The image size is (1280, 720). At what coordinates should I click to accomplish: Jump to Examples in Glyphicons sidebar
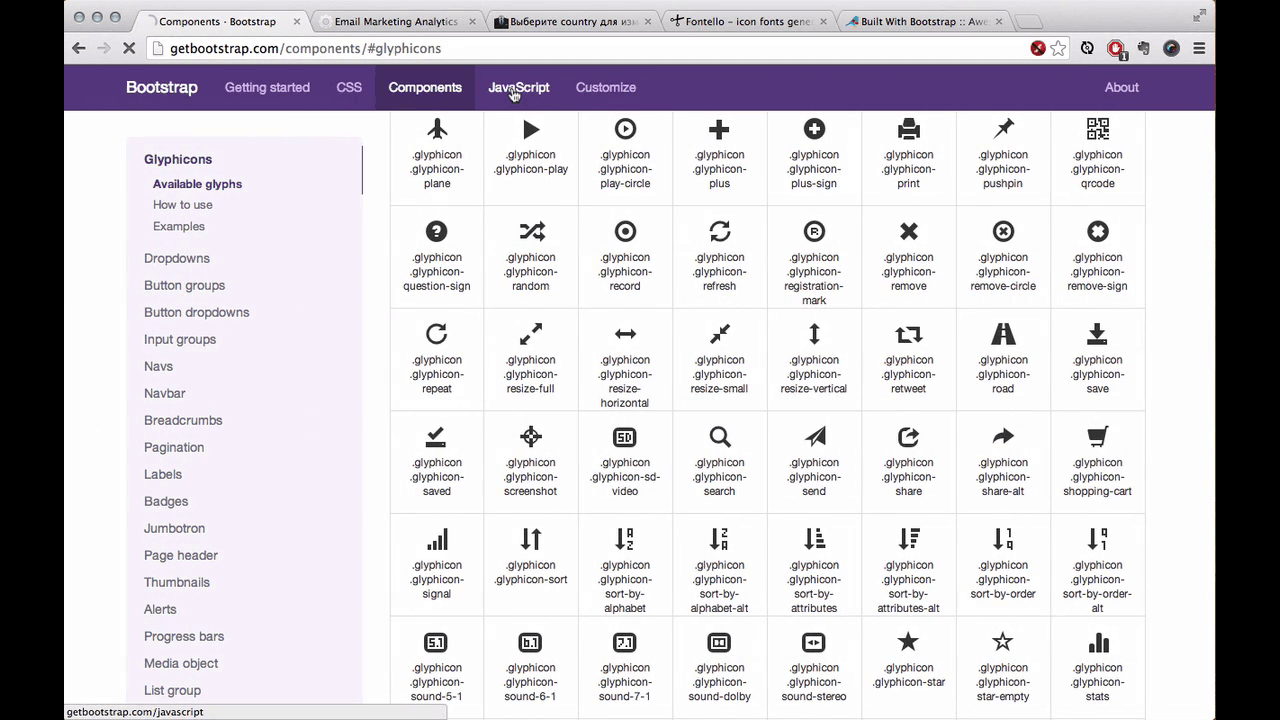[179, 226]
